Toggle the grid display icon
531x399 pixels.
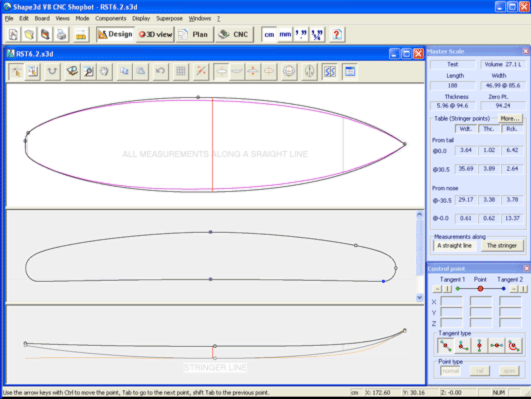[181, 71]
